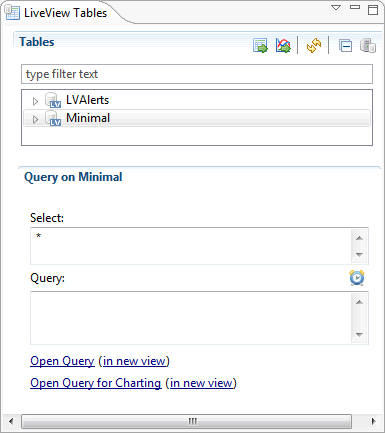
Task: Click in the type filter text field
Action: click(197, 74)
